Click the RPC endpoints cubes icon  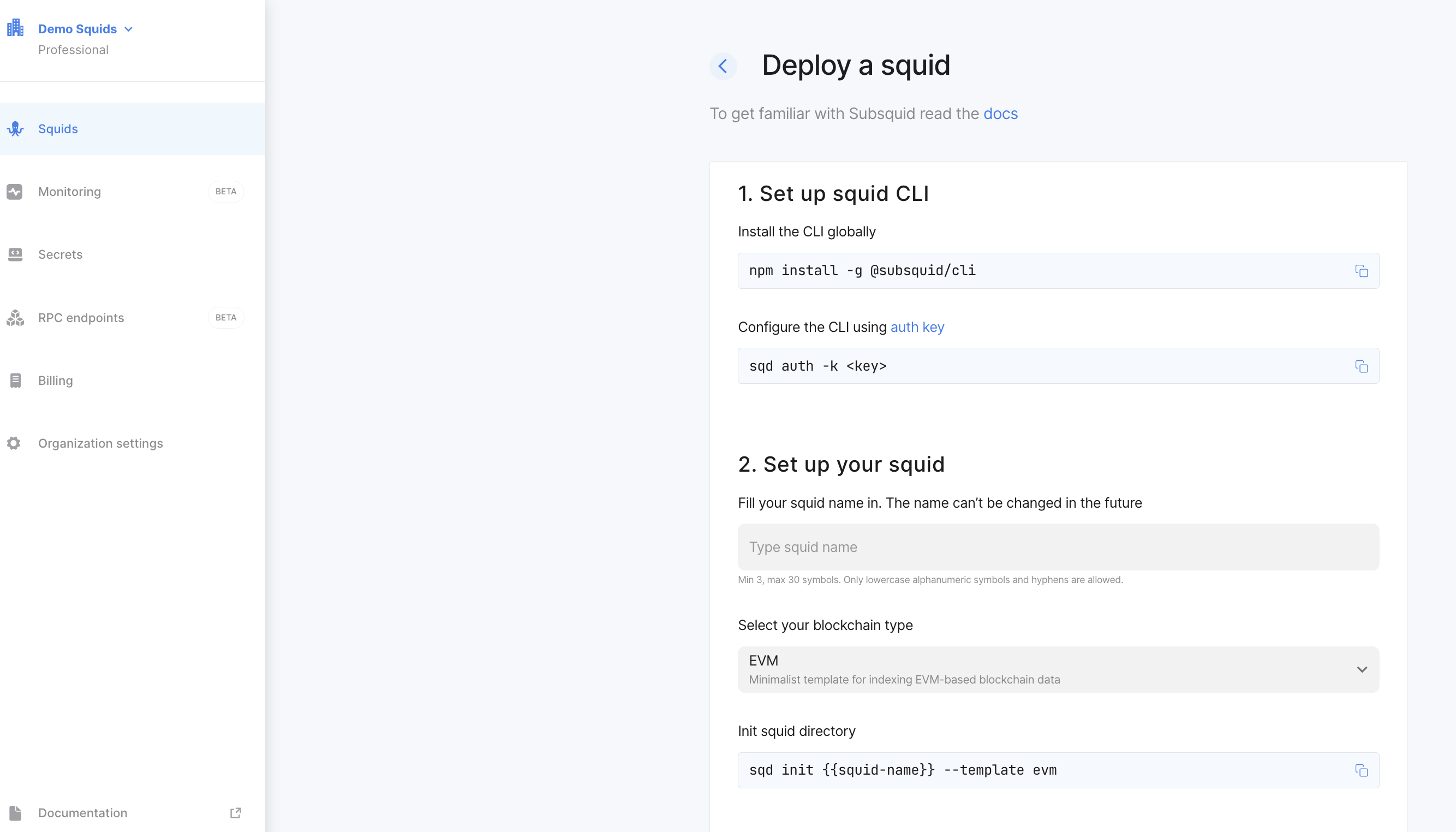click(x=15, y=318)
